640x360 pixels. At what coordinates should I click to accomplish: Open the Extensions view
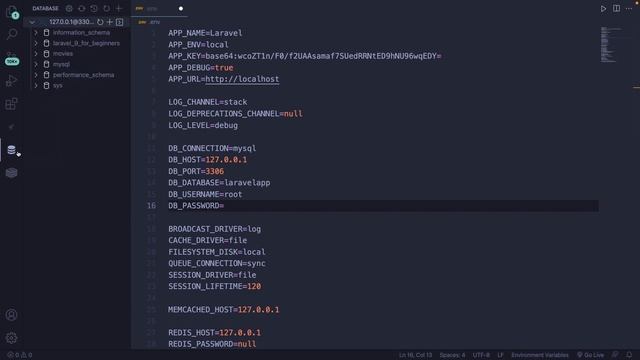[x=11, y=104]
